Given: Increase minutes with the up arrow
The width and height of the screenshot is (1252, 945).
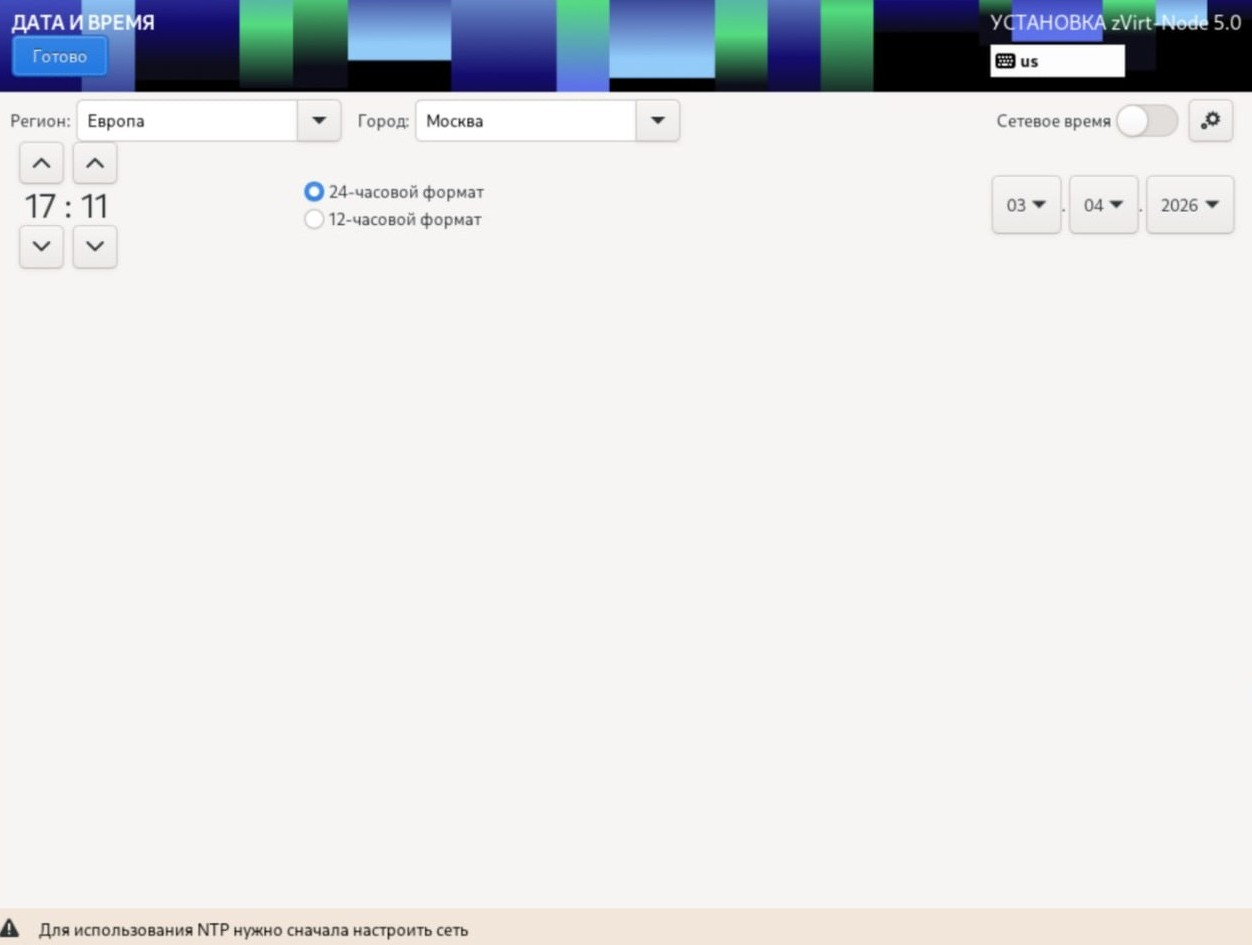Looking at the screenshot, I should coord(95,163).
